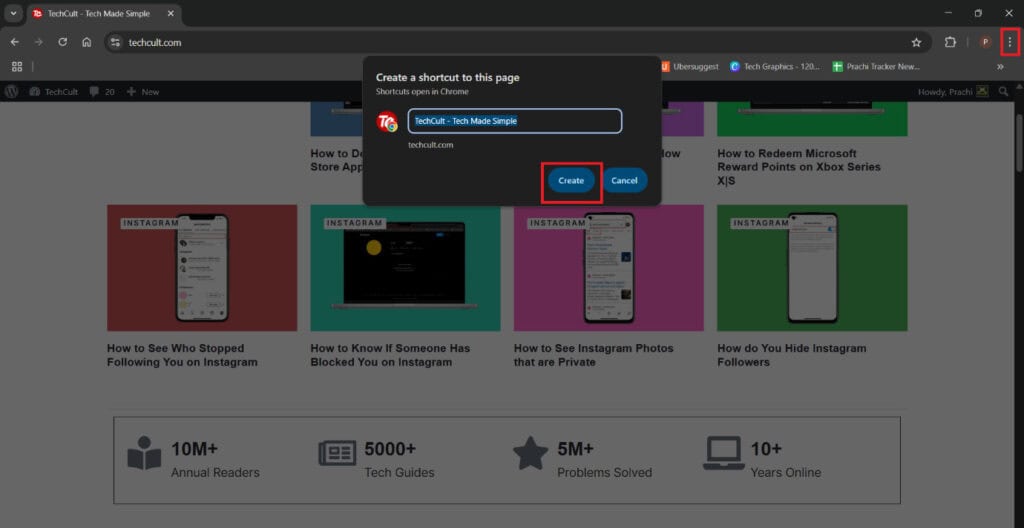Open the New content menu

tap(143, 91)
